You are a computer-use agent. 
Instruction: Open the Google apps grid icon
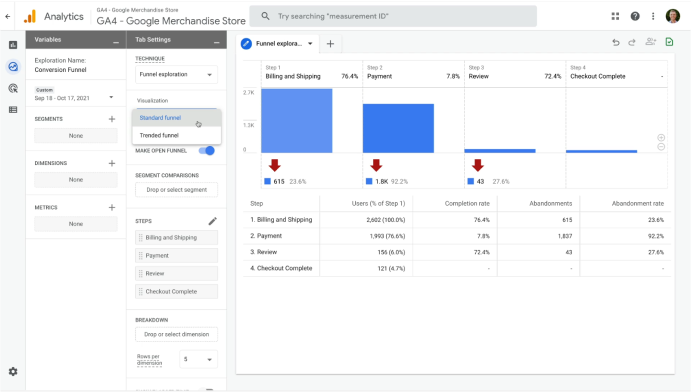coord(615,16)
